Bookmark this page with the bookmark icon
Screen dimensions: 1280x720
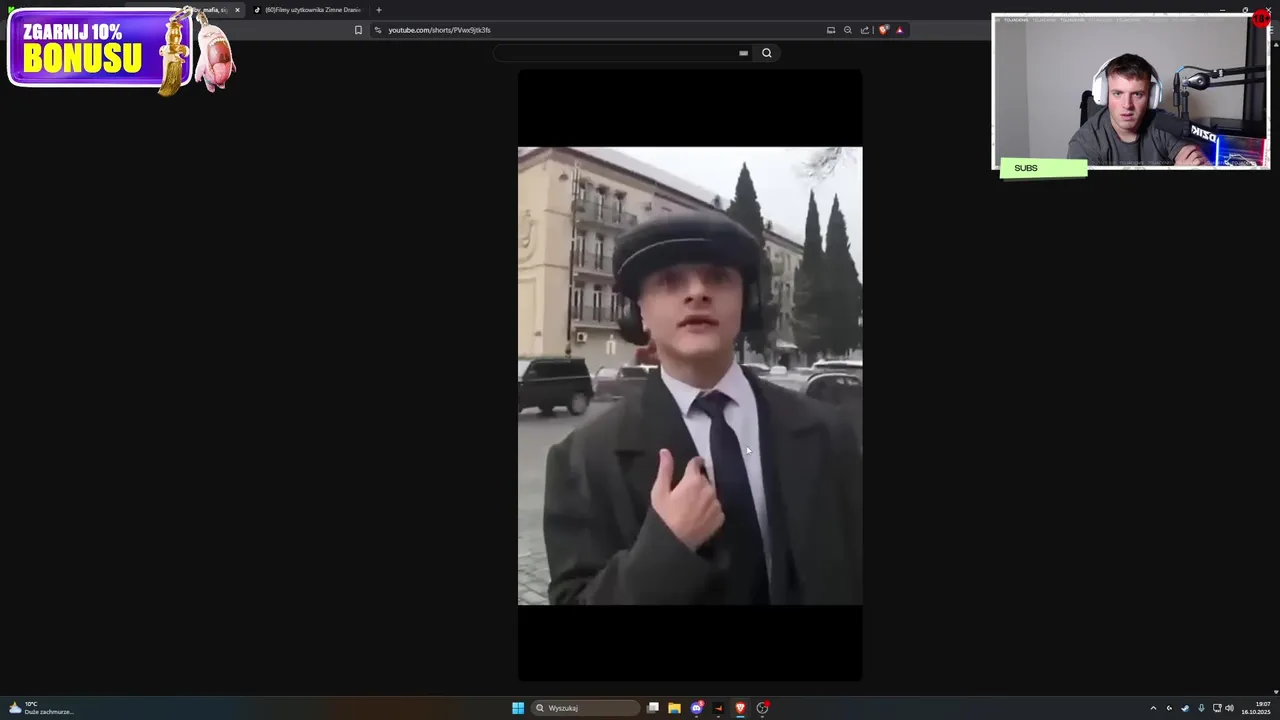[x=358, y=30]
